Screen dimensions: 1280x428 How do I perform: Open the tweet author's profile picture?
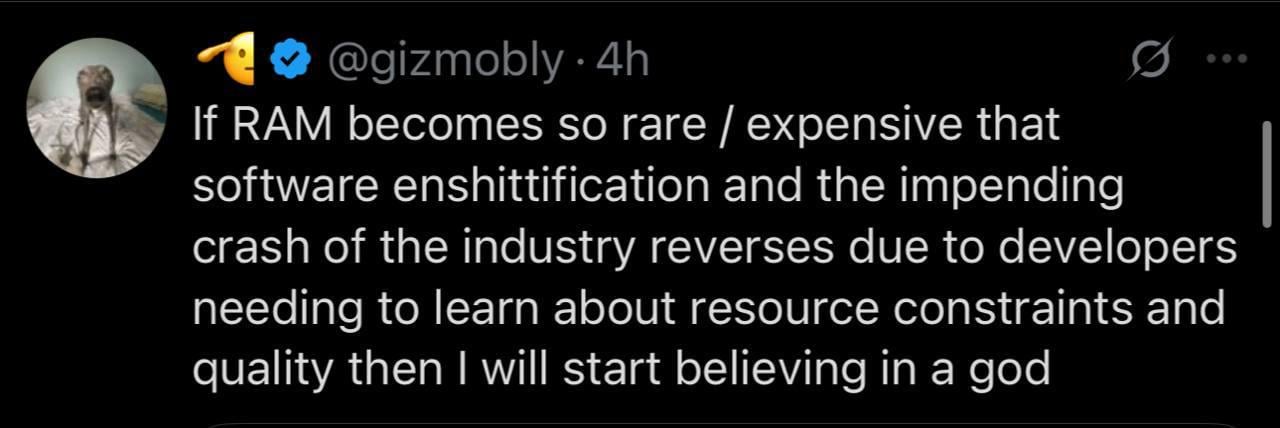(x=96, y=108)
